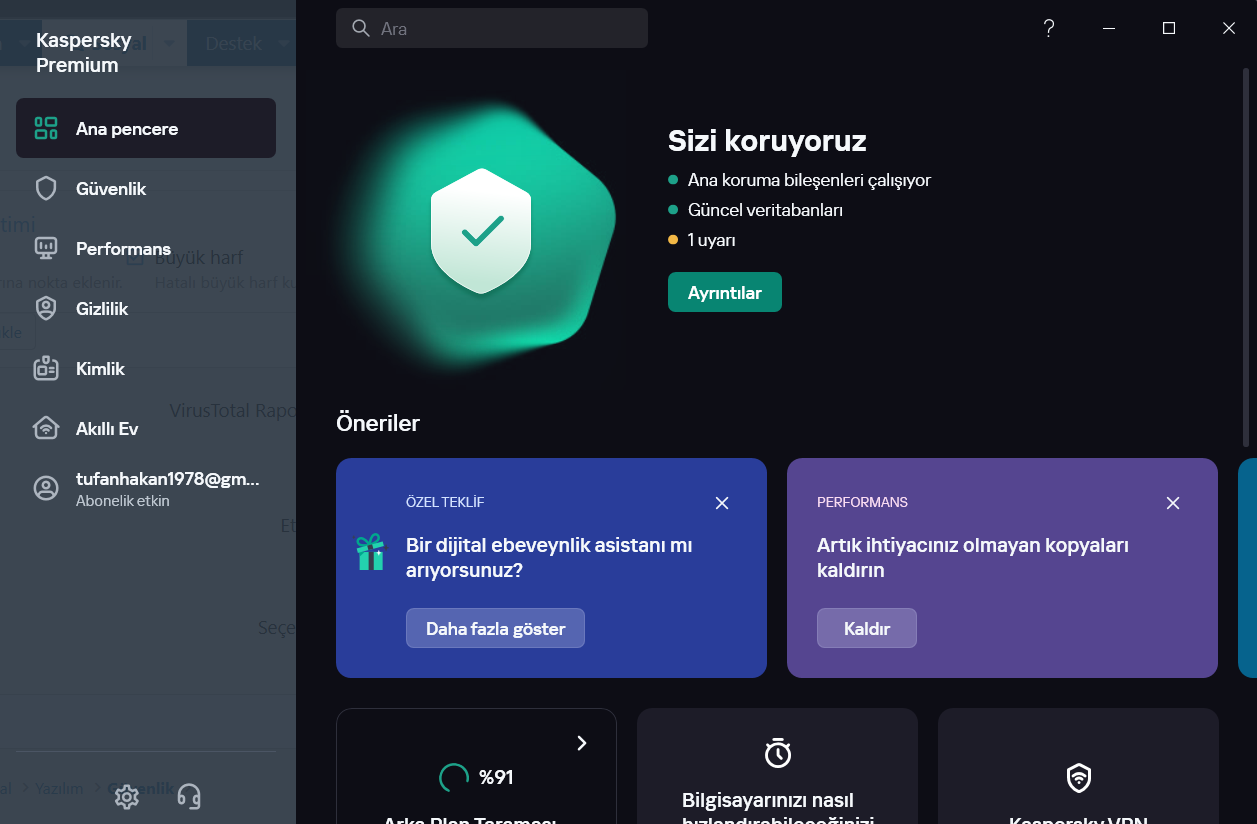Open help with the question mark icon
This screenshot has height=824, width=1257.
click(x=1049, y=28)
